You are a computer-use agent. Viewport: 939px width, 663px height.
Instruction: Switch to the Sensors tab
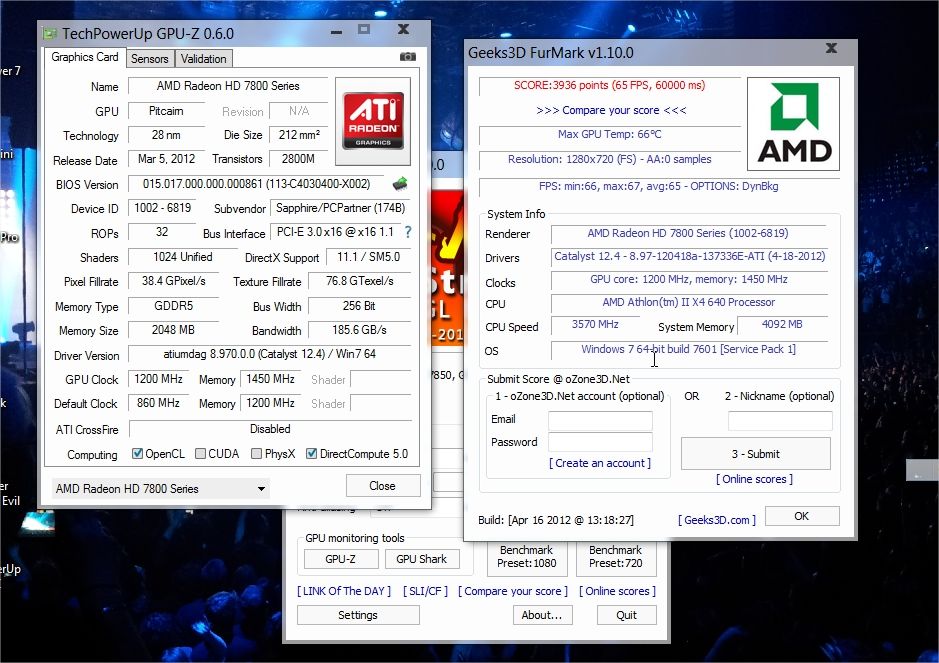pos(150,59)
